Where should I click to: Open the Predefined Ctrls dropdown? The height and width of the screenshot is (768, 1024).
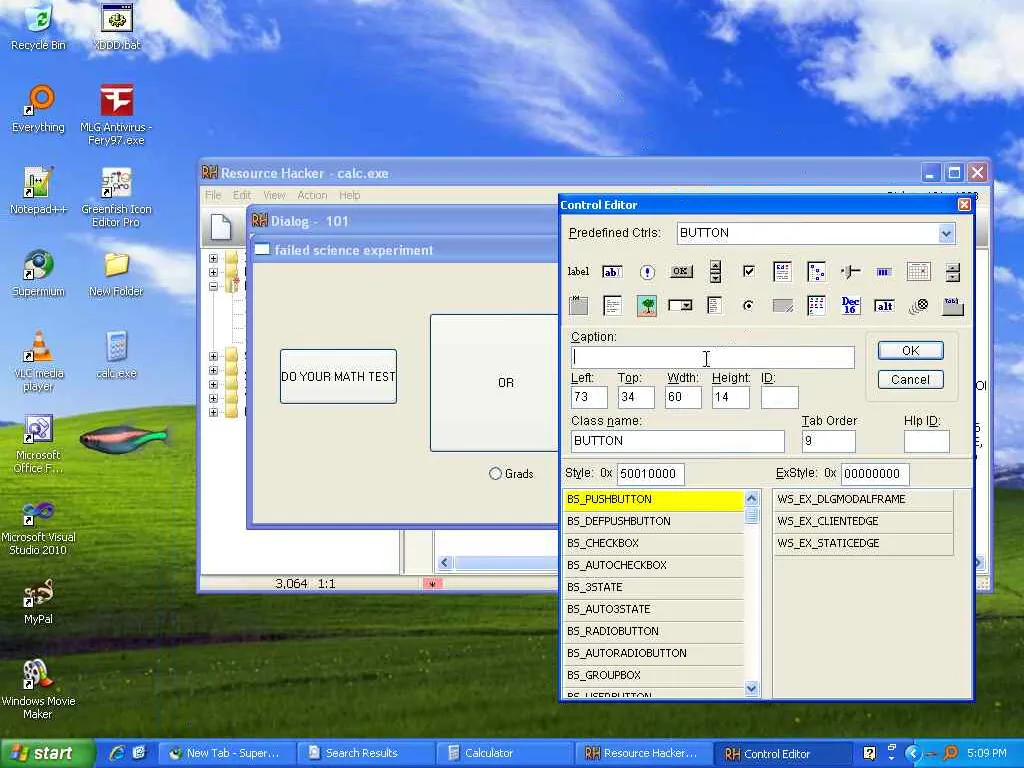(x=946, y=233)
